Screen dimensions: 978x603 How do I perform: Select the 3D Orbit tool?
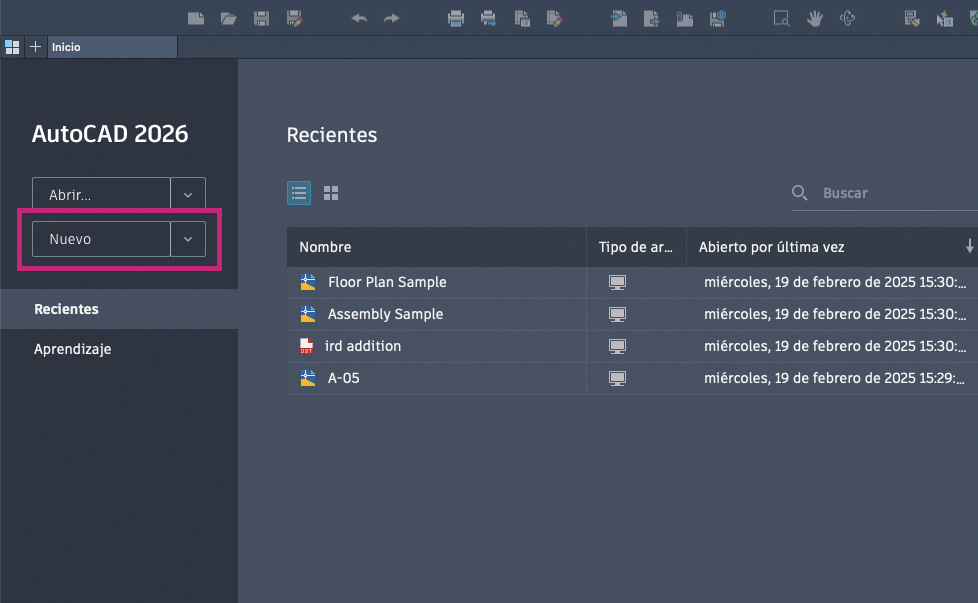[847, 19]
